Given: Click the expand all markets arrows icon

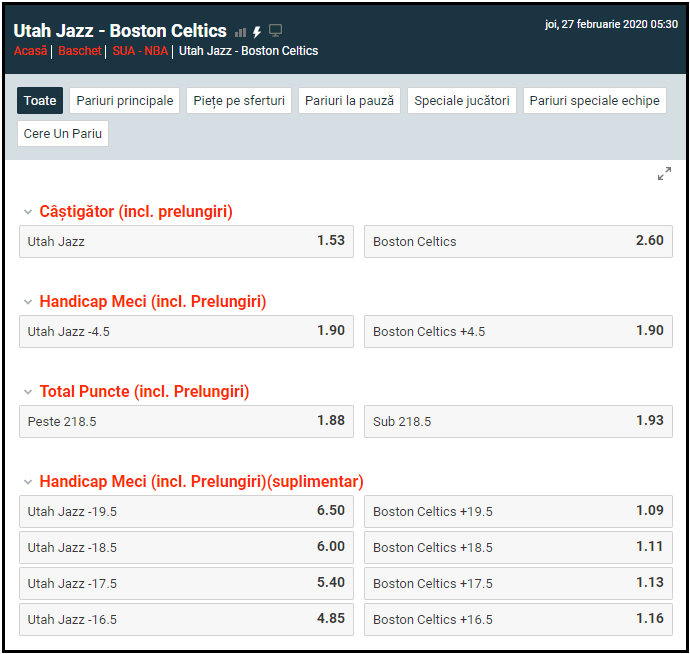Looking at the screenshot, I should pos(664,174).
